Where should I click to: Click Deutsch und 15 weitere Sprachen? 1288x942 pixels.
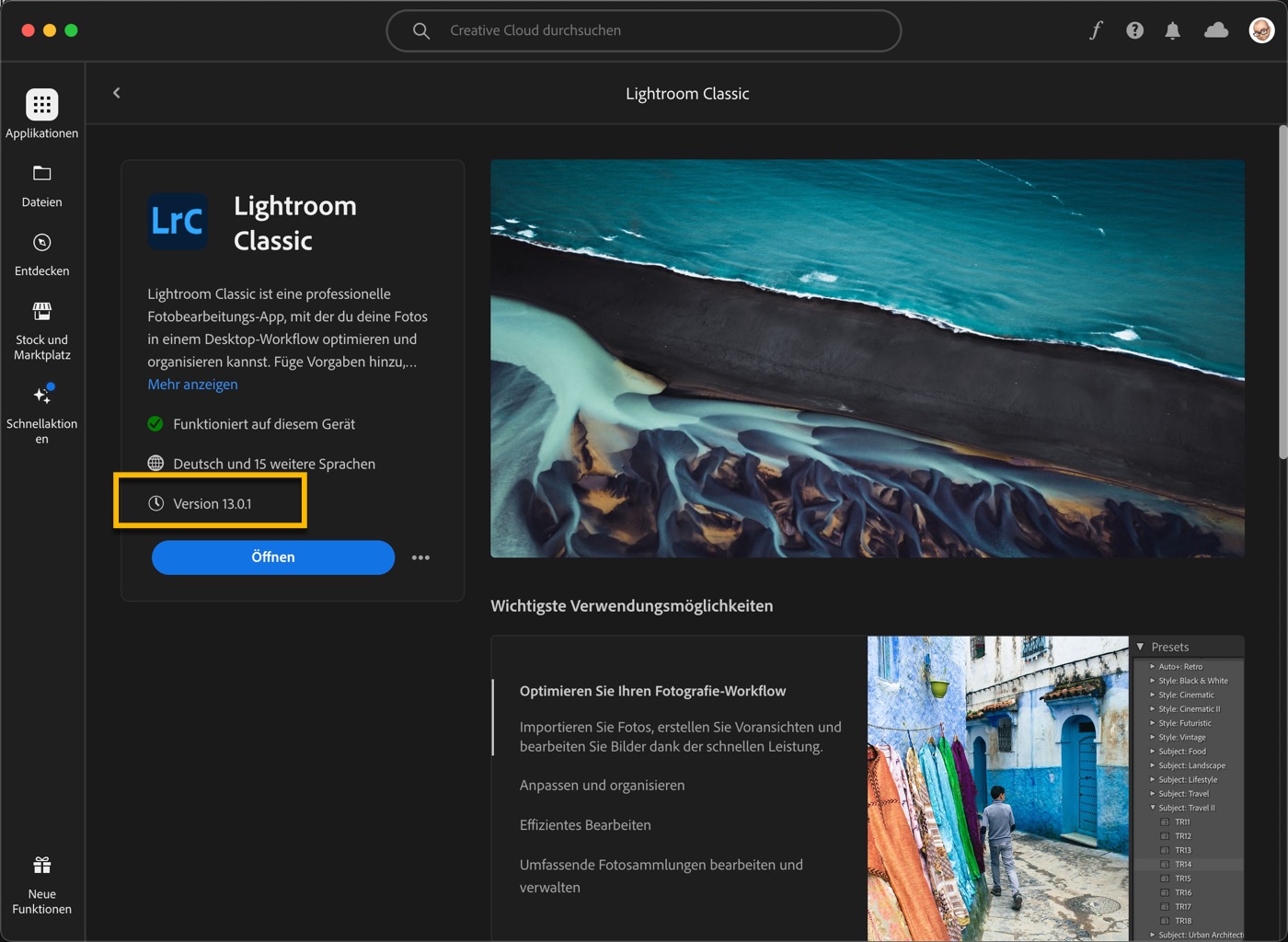tap(274, 464)
